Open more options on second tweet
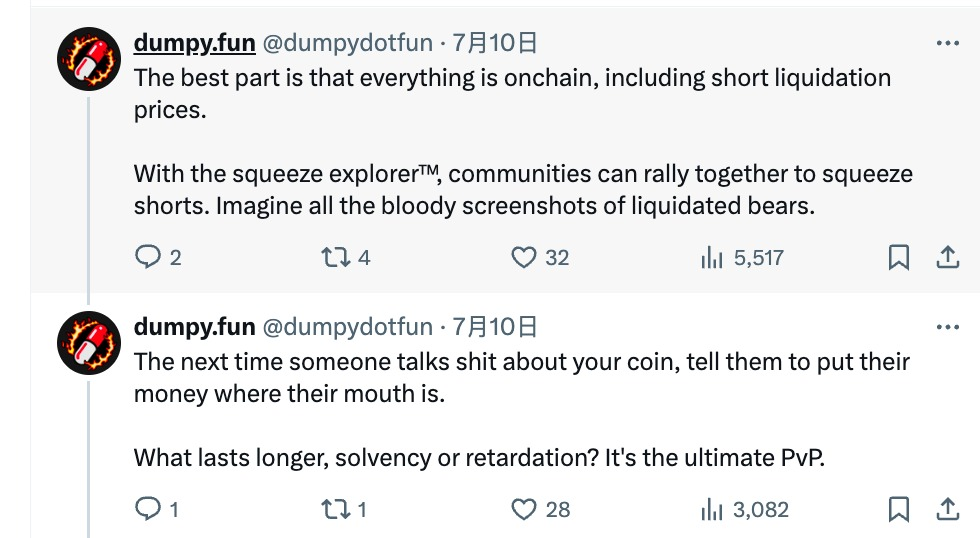 946,327
